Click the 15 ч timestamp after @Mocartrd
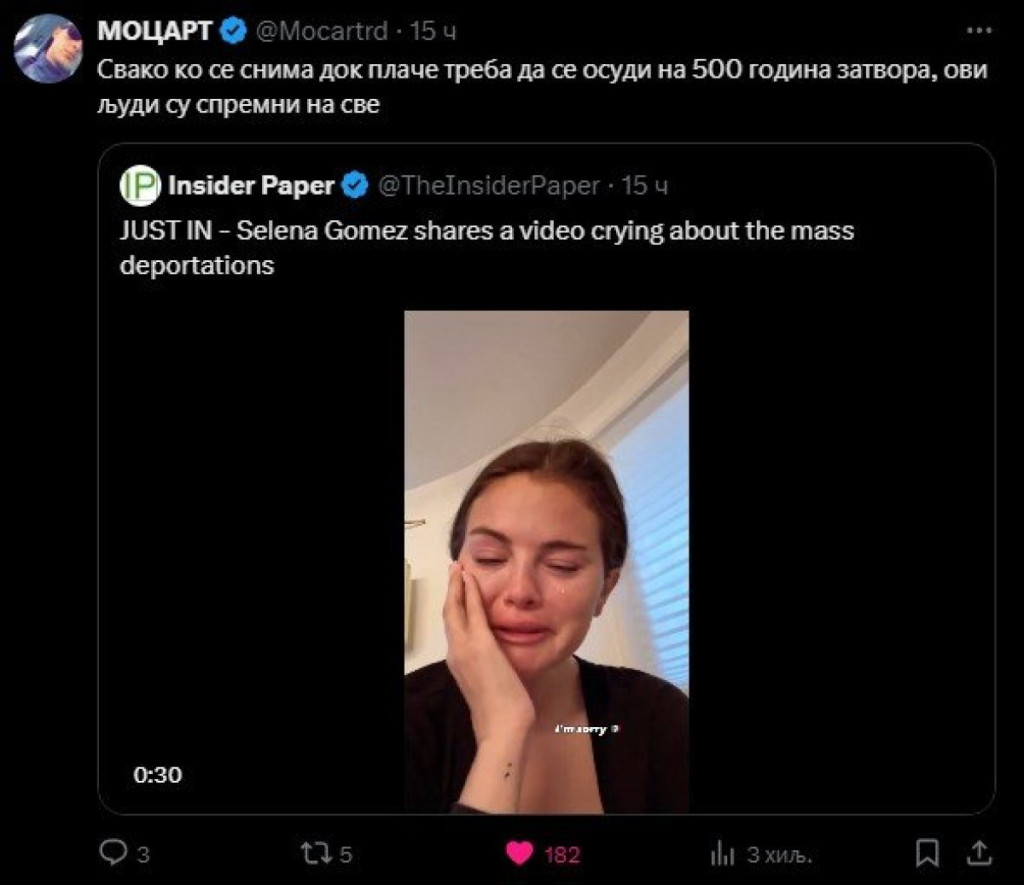1024x885 pixels. 433,31
